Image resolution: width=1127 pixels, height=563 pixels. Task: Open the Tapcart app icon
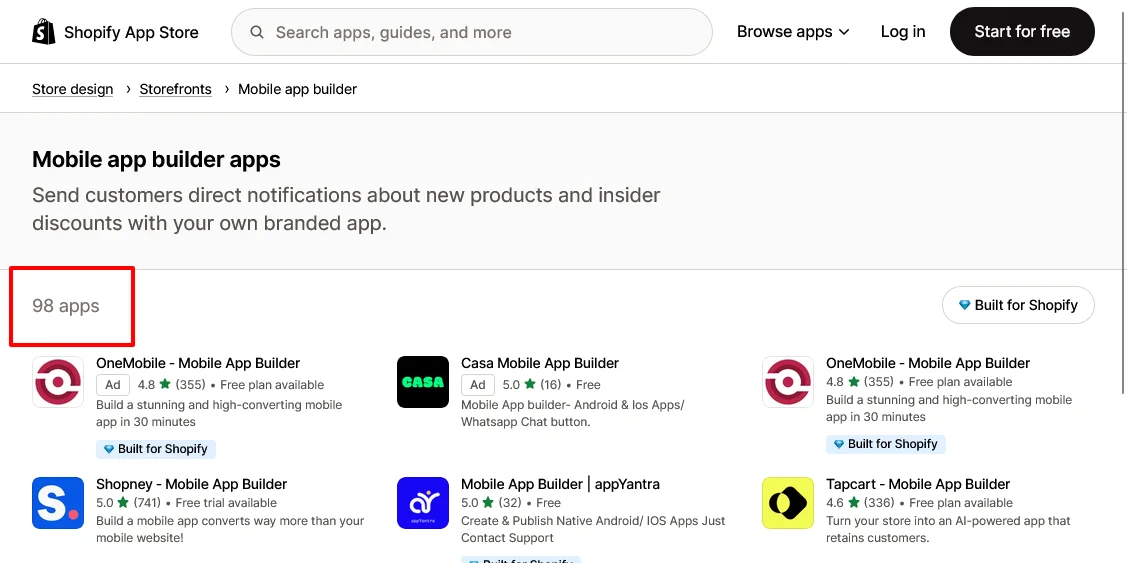click(788, 503)
